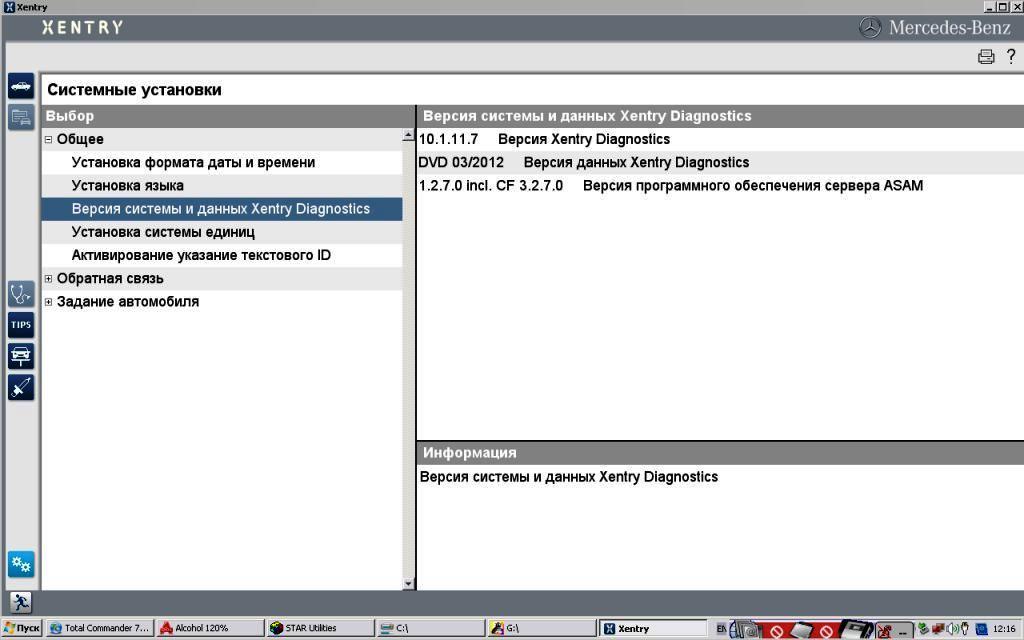This screenshot has width=1024, height=640.
Task: Open the vehicle selection car icon
Action: click(21, 86)
